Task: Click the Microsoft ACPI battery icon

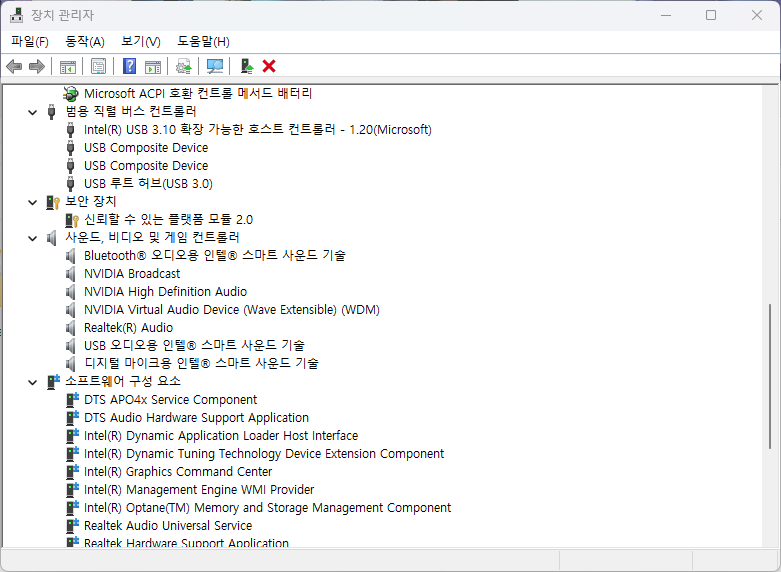Action: 71,93
